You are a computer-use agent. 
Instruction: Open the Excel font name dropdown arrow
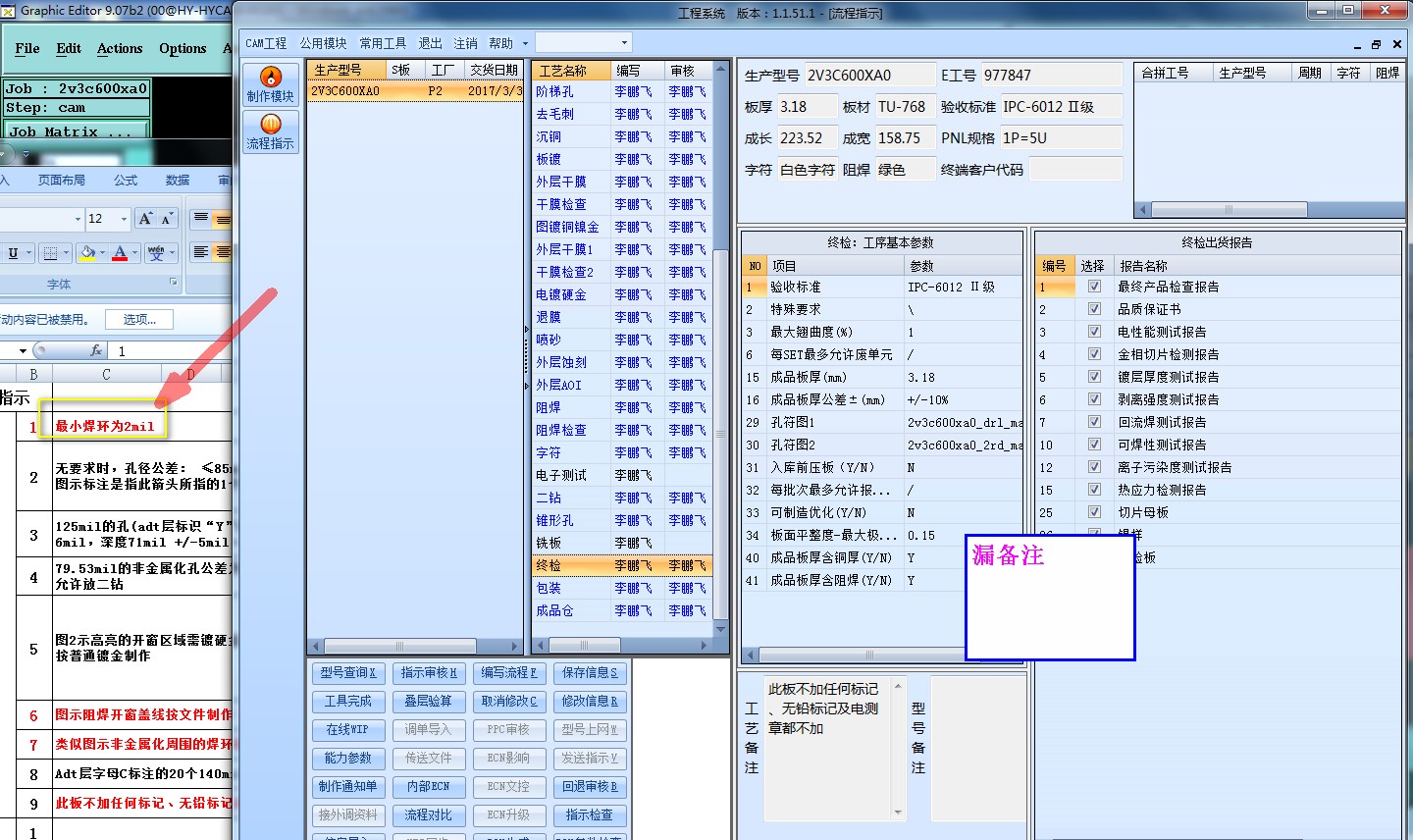point(78,219)
